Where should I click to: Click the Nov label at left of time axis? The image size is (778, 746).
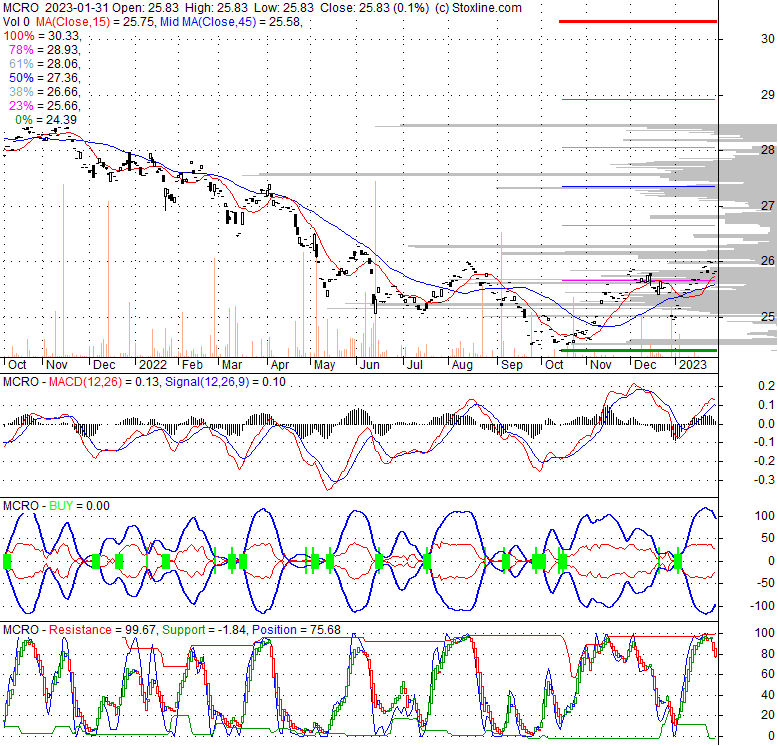coord(57,365)
